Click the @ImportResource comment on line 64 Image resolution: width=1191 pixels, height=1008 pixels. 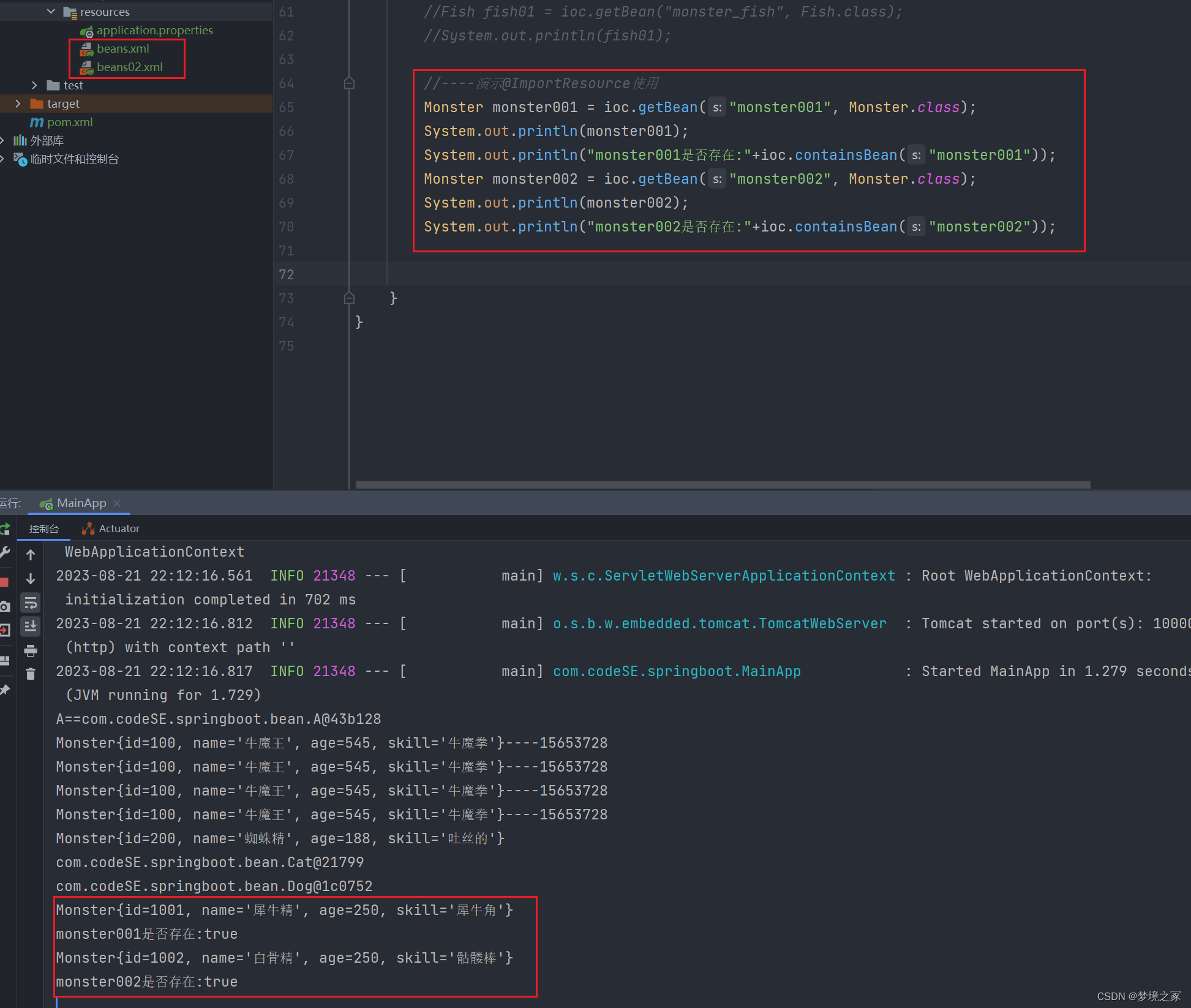point(541,83)
